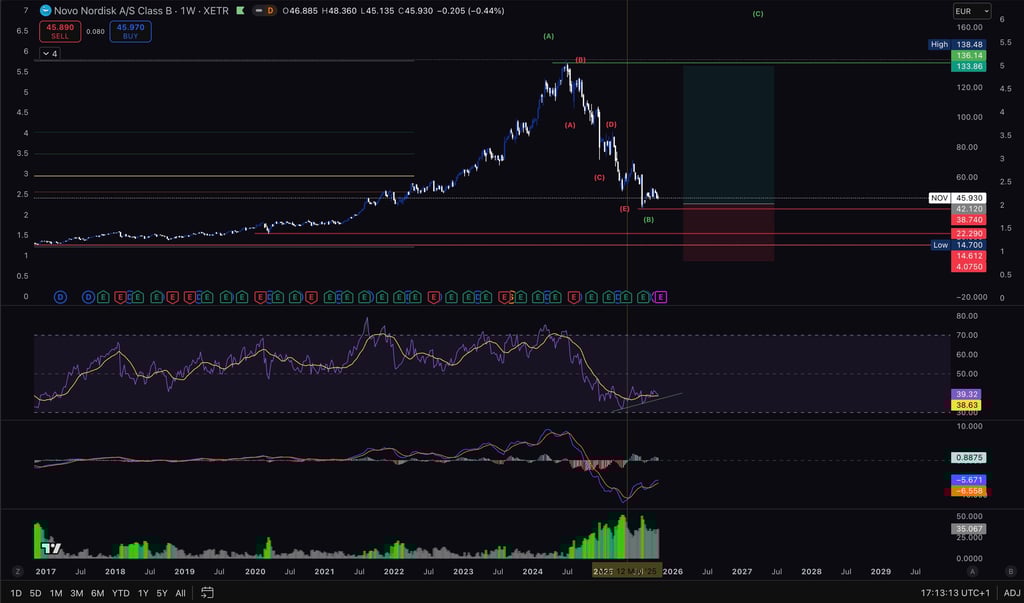Click the TradingView logo on volume pane
Image resolution: width=1024 pixels, height=603 pixels.
click(x=51, y=548)
